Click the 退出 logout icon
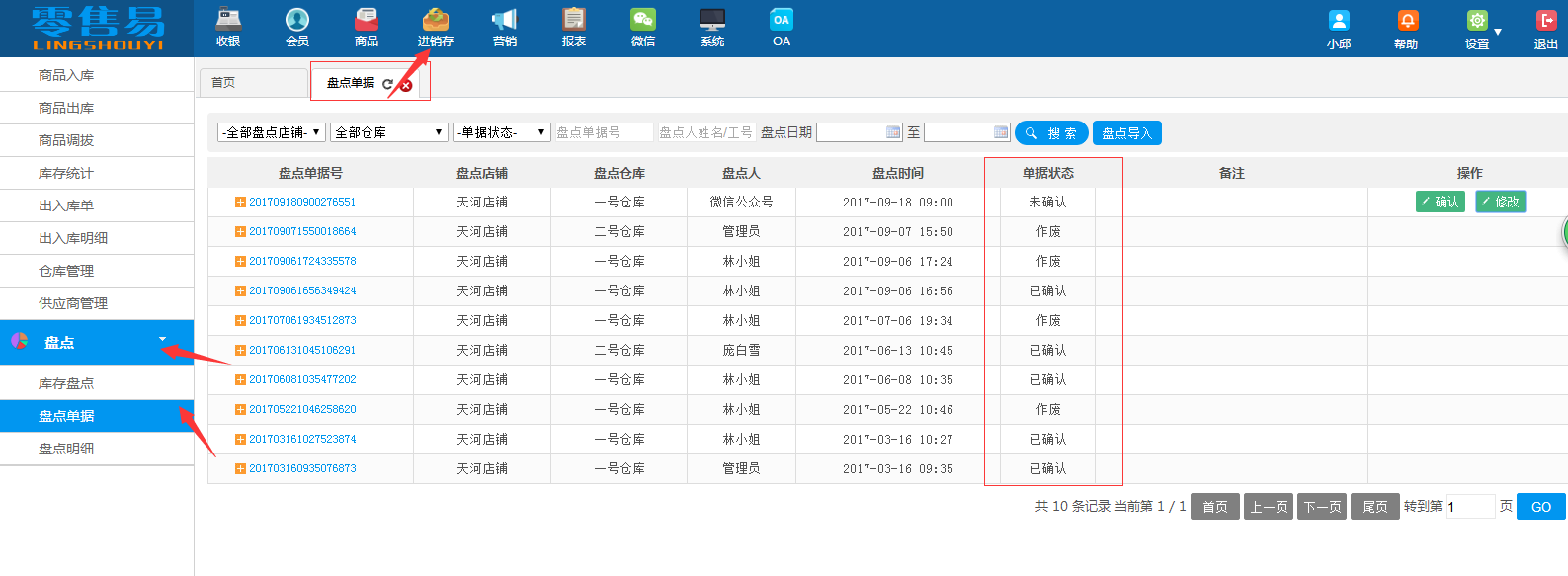1568x576 pixels. [1546, 22]
